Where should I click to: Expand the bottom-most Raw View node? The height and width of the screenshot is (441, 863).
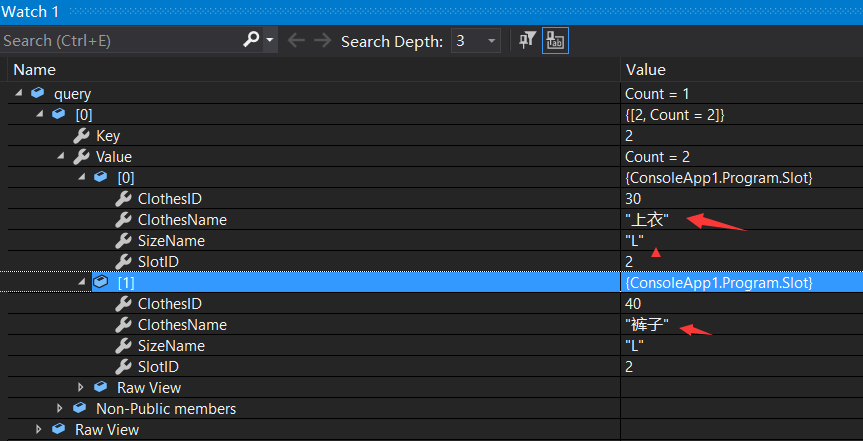click(x=39, y=430)
